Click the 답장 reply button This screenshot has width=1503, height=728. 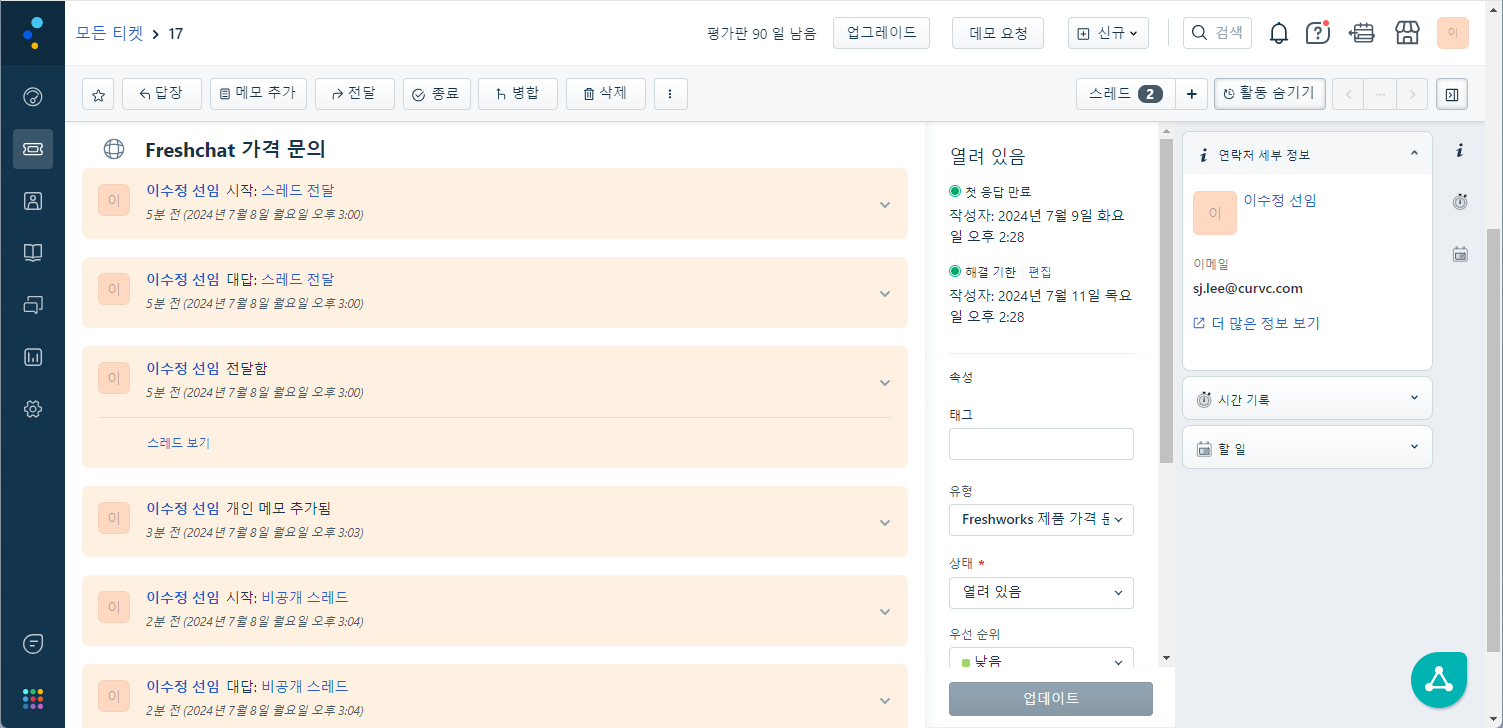(162, 94)
